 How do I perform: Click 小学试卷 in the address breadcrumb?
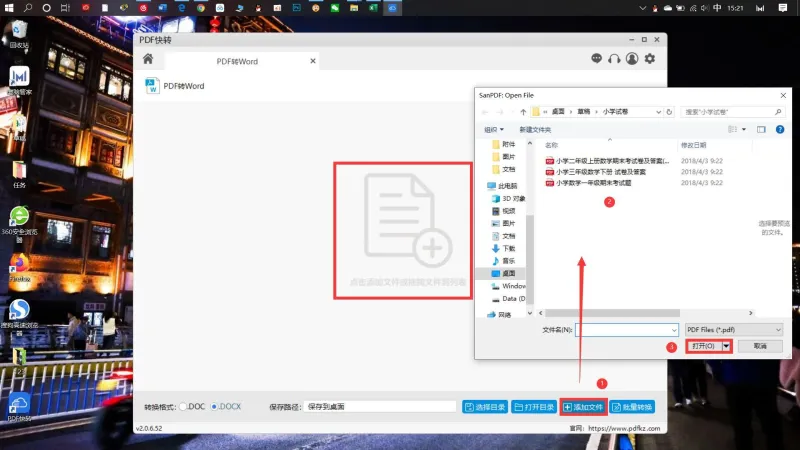tap(615, 112)
